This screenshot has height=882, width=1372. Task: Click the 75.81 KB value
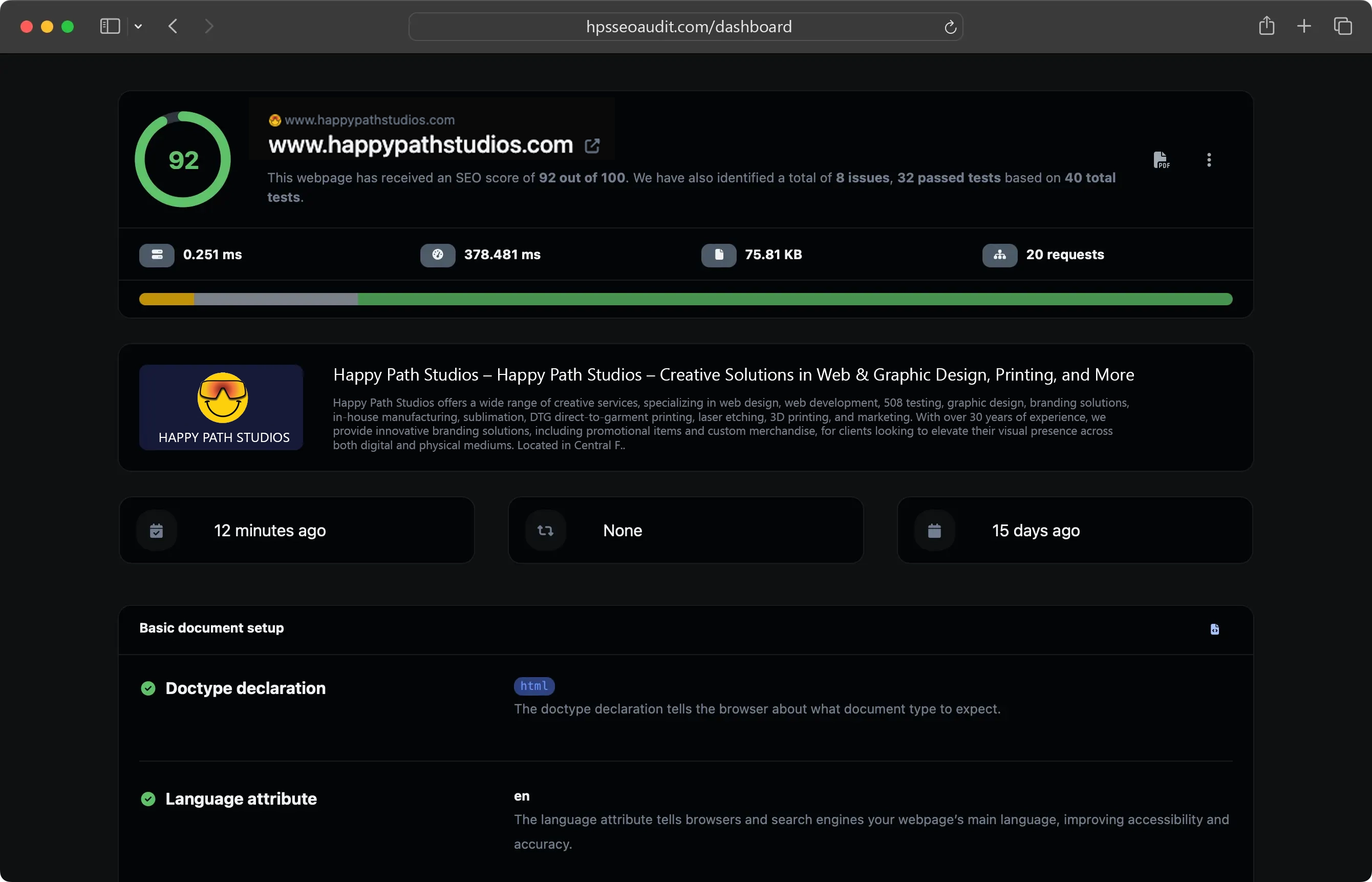[774, 255]
